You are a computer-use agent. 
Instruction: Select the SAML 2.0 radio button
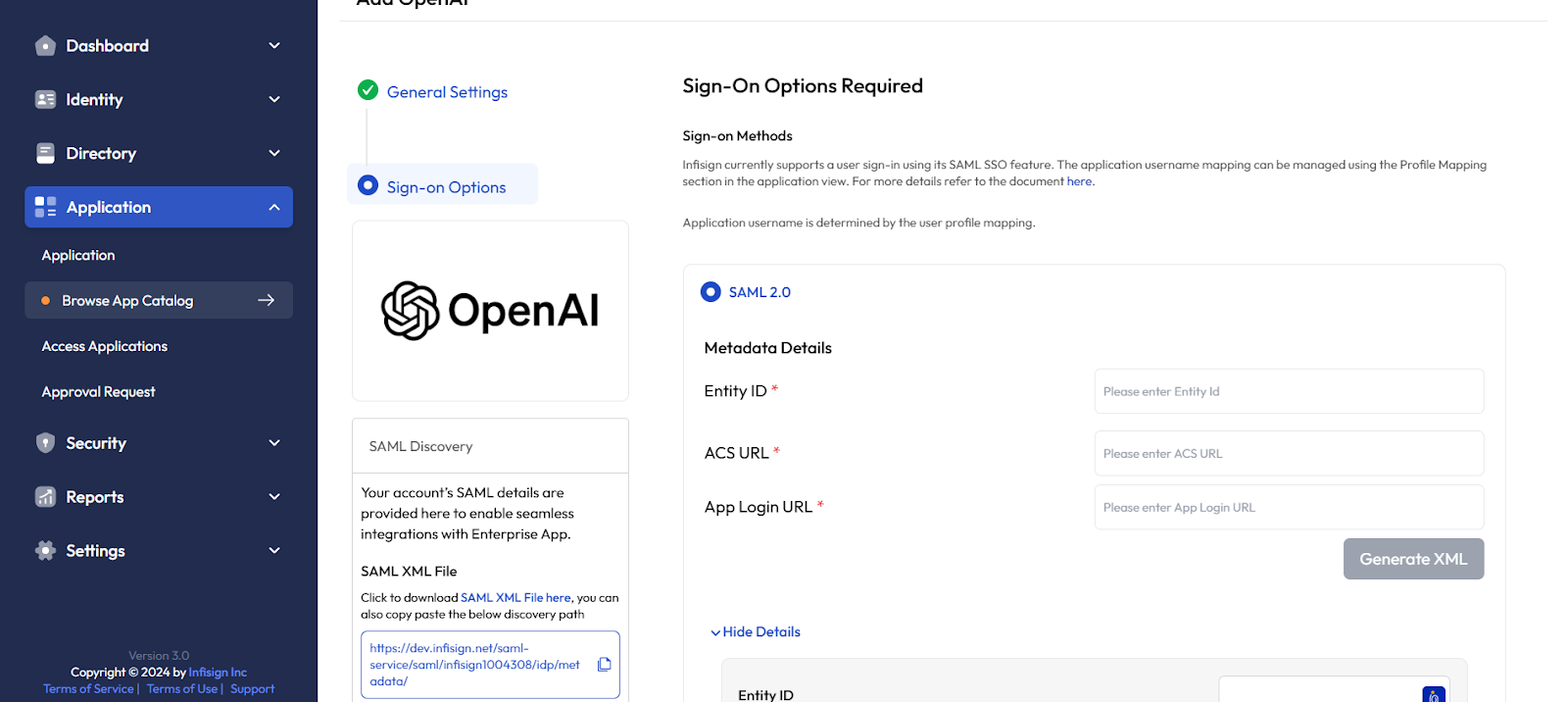click(x=710, y=292)
